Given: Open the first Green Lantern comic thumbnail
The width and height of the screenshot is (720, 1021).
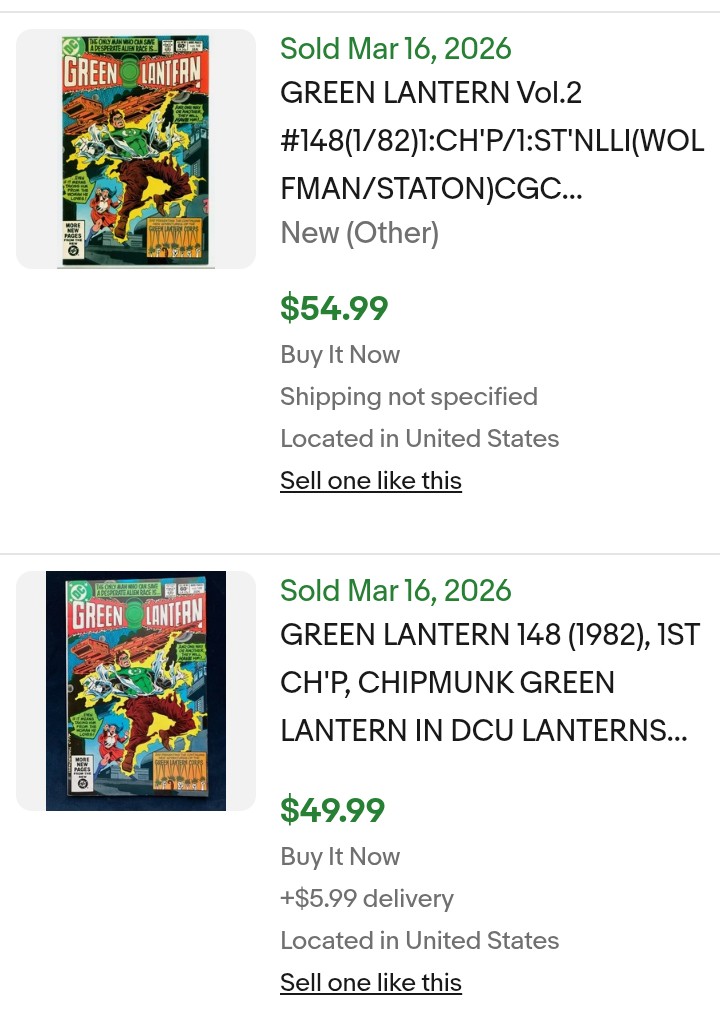Looking at the screenshot, I should 136,150.
